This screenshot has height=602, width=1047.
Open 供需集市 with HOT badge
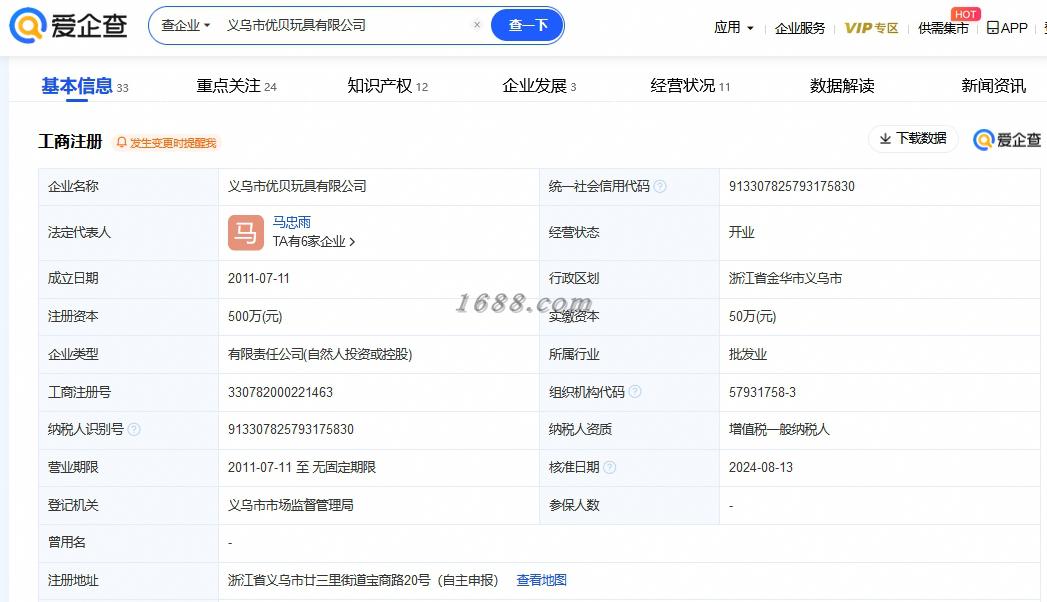pos(943,27)
